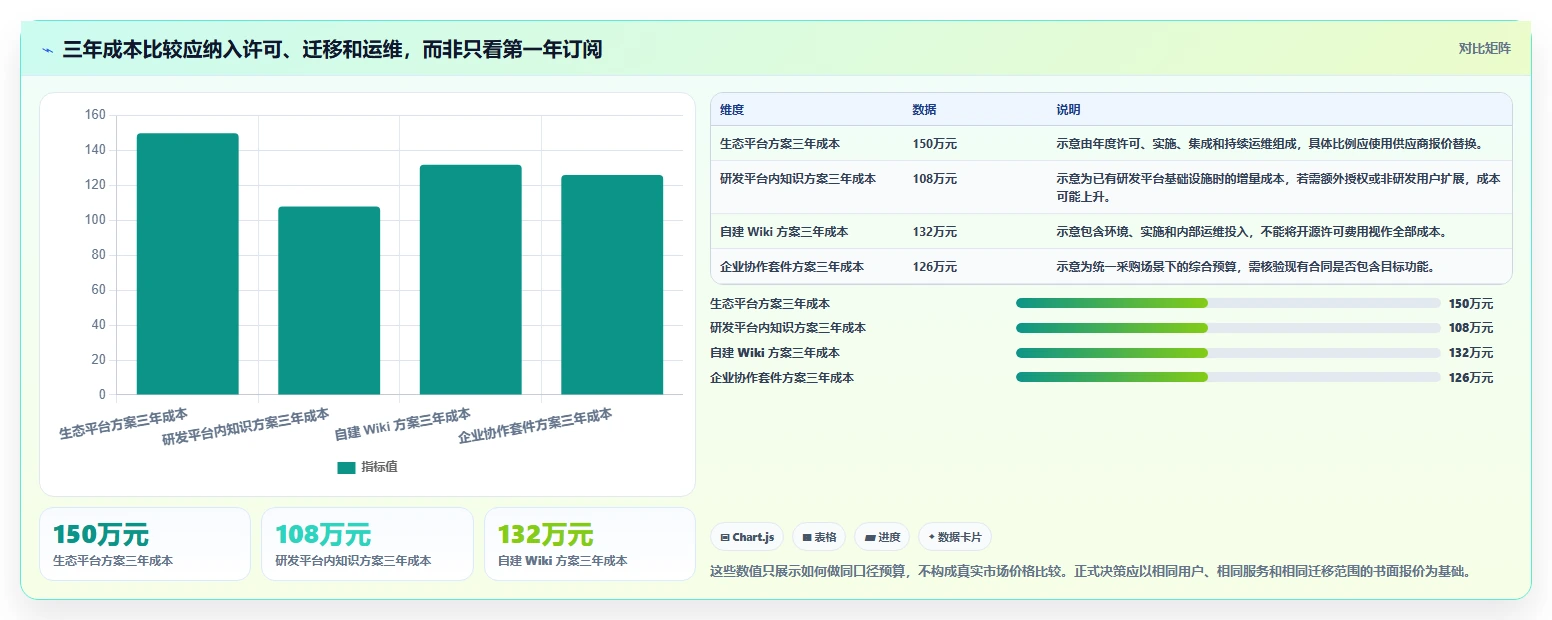Click the 126万元 value right of progress bar
1552x620 pixels.
(1470, 378)
